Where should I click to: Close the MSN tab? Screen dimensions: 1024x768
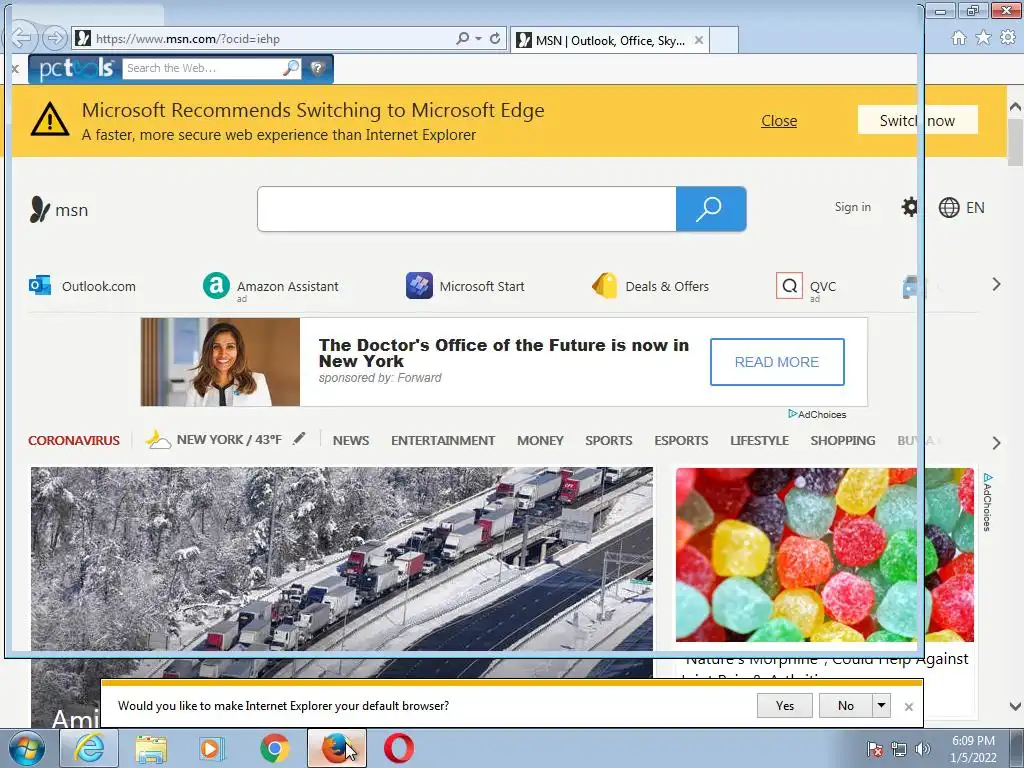pyautogui.click(x=699, y=40)
